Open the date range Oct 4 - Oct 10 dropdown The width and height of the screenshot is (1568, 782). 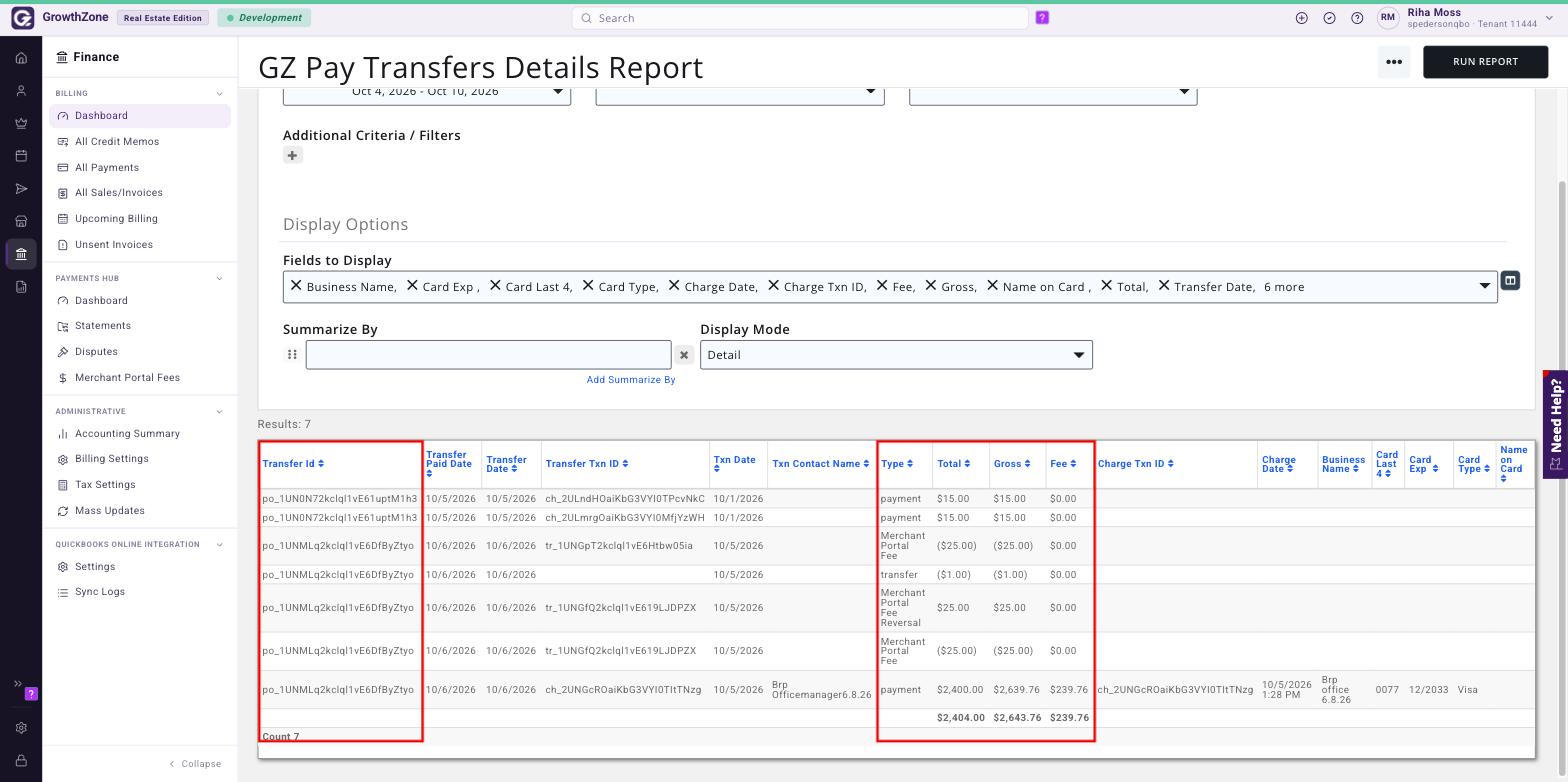pyautogui.click(x=427, y=95)
